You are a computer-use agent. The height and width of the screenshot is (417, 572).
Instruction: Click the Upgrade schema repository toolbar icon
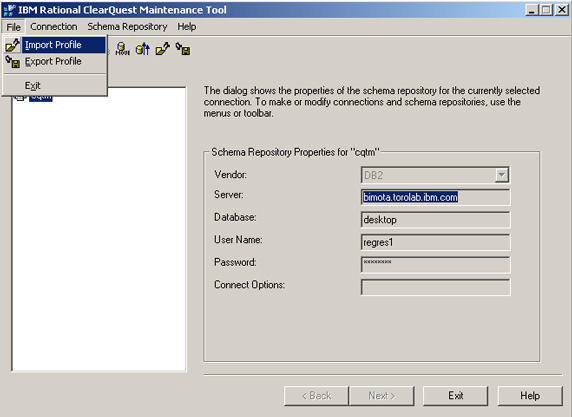point(143,49)
